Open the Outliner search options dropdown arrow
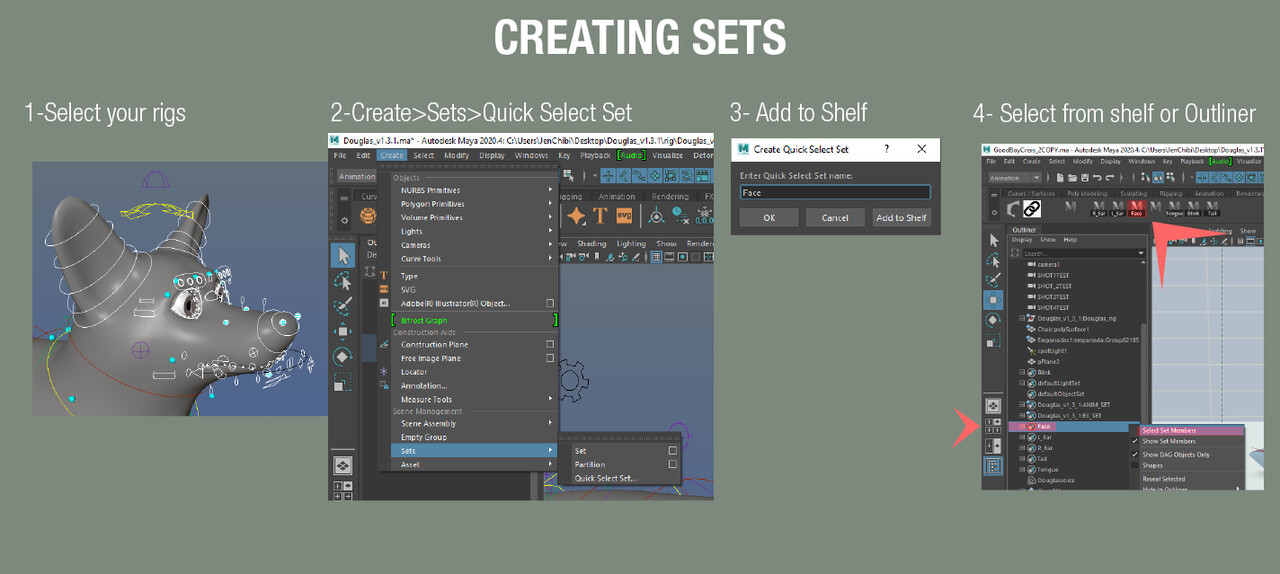1280x574 pixels. tap(1141, 253)
